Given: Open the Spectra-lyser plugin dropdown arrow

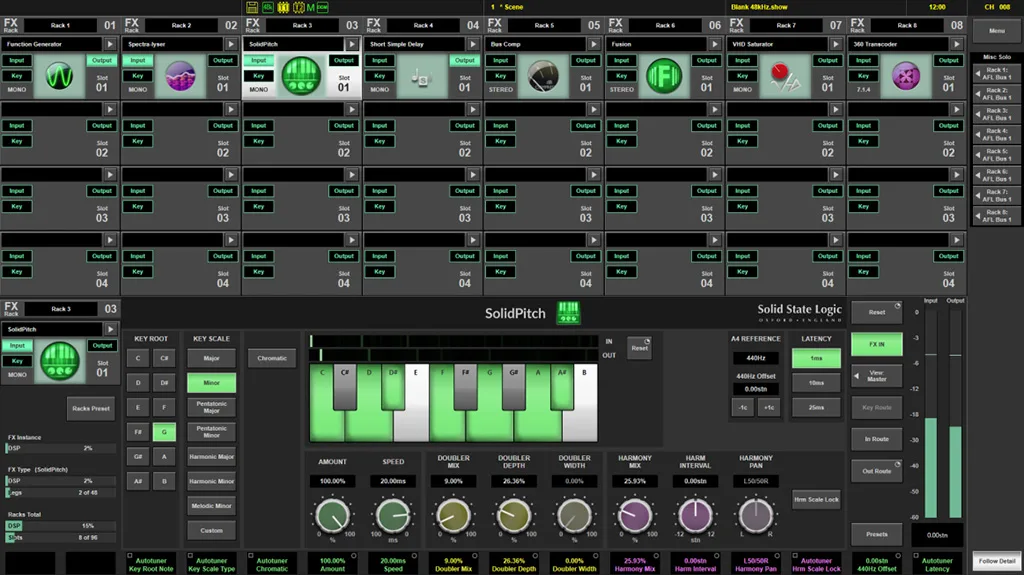Looking at the screenshot, I should [x=231, y=44].
